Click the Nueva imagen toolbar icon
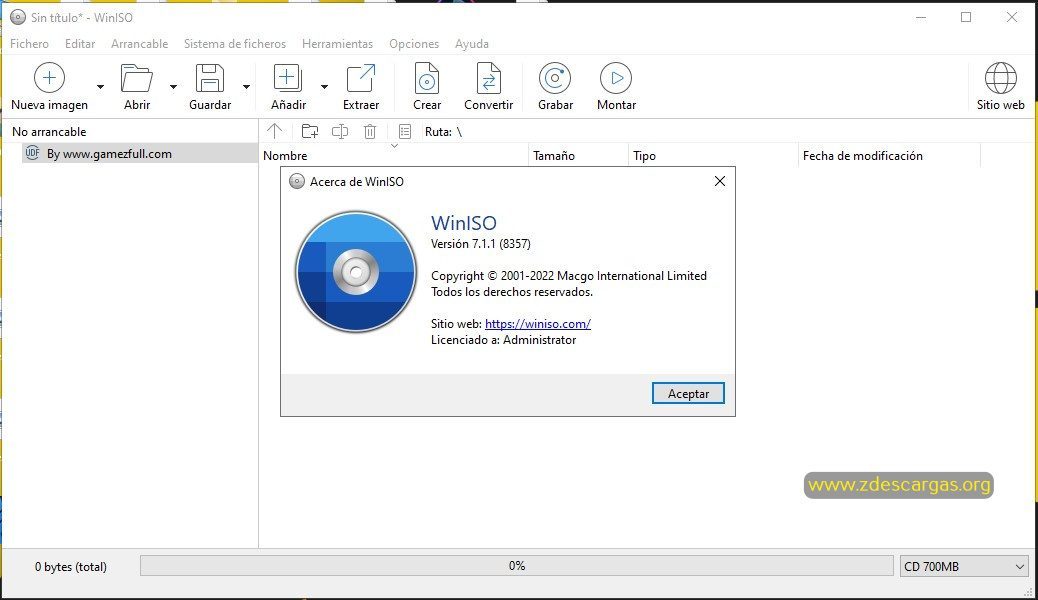Viewport: 1038px width, 600px height. pos(49,78)
